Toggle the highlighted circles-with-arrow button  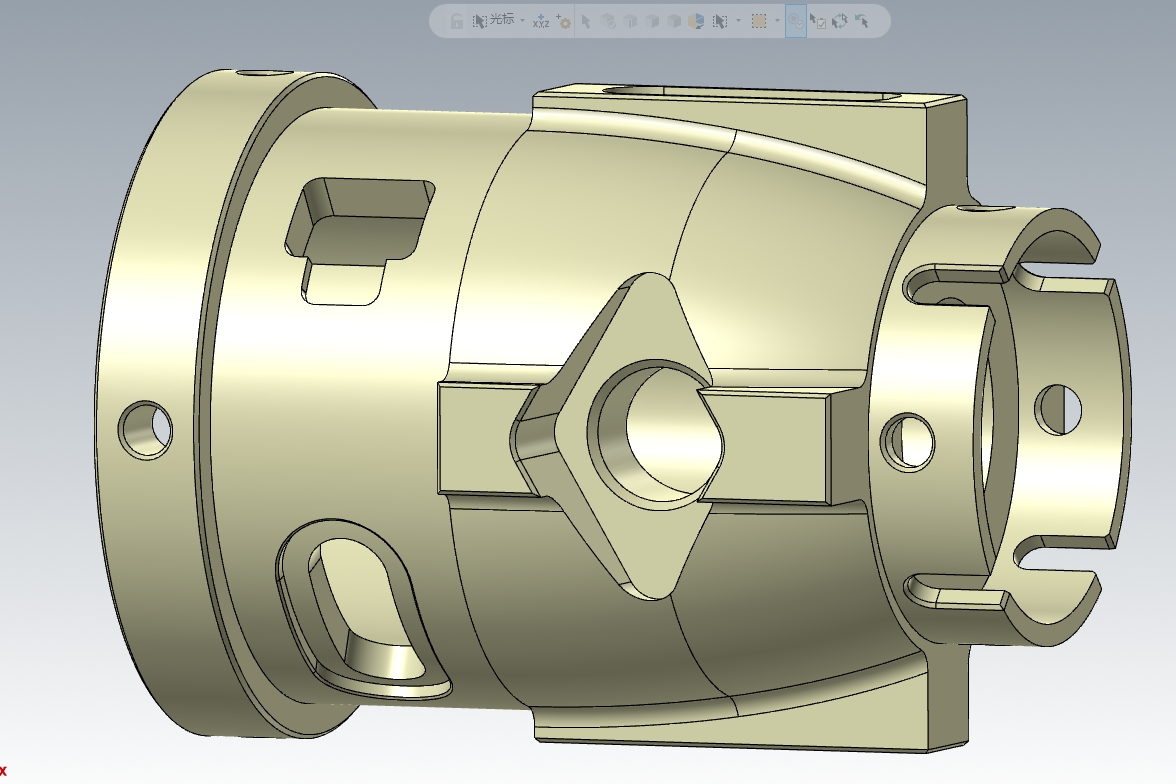[796, 21]
